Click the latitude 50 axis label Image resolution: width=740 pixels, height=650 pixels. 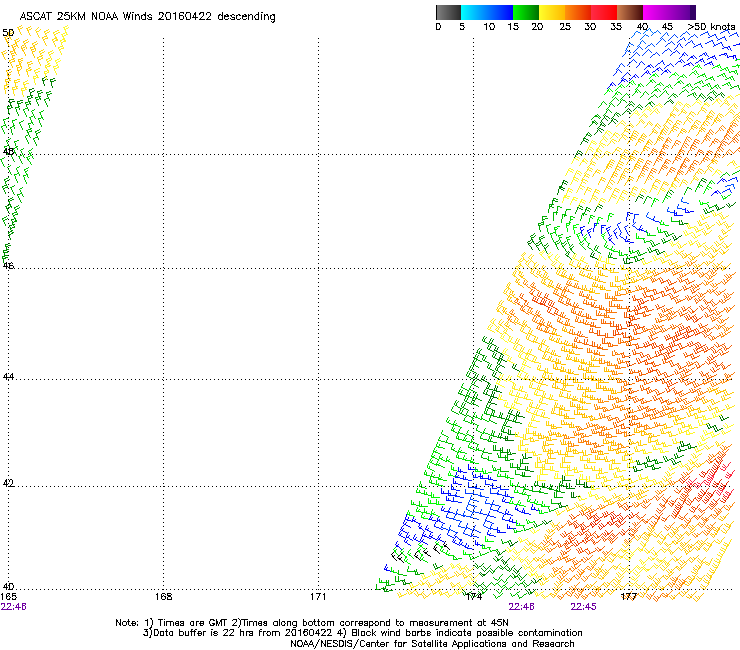pos(8,33)
